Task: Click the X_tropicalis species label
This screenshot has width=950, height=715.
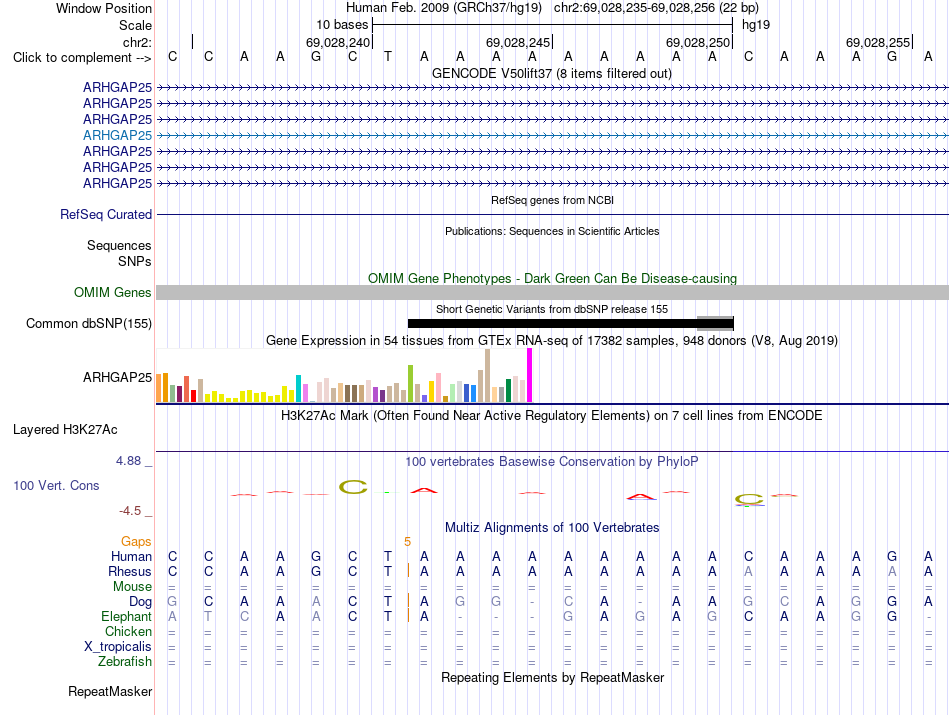Action: pos(118,647)
